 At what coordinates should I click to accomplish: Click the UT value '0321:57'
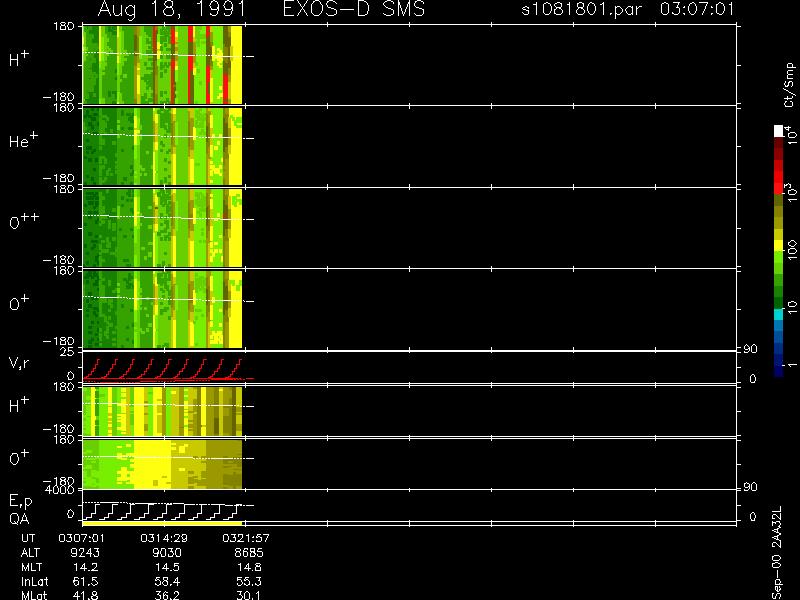click(x=245, y=538)
